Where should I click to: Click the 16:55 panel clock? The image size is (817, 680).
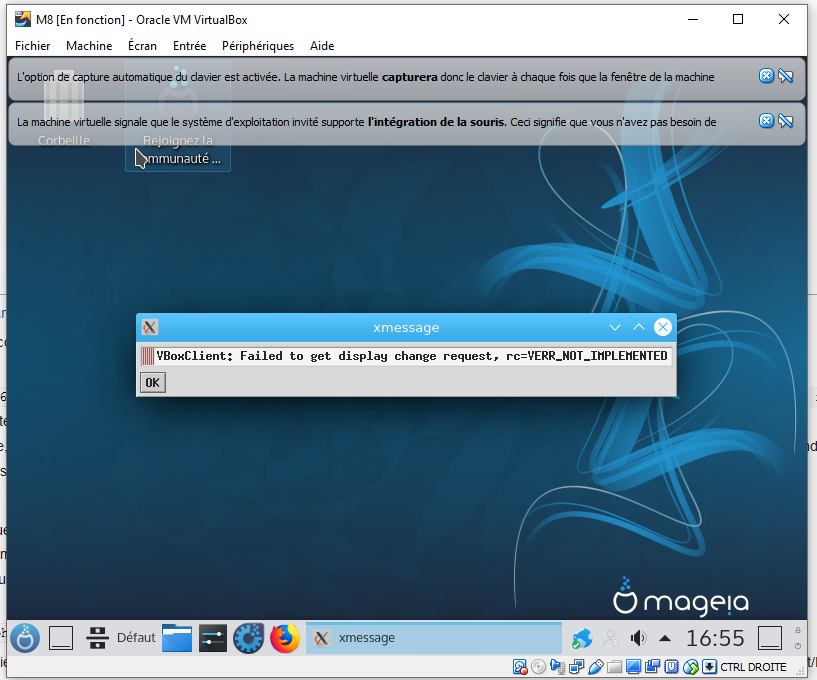(715, 638)
